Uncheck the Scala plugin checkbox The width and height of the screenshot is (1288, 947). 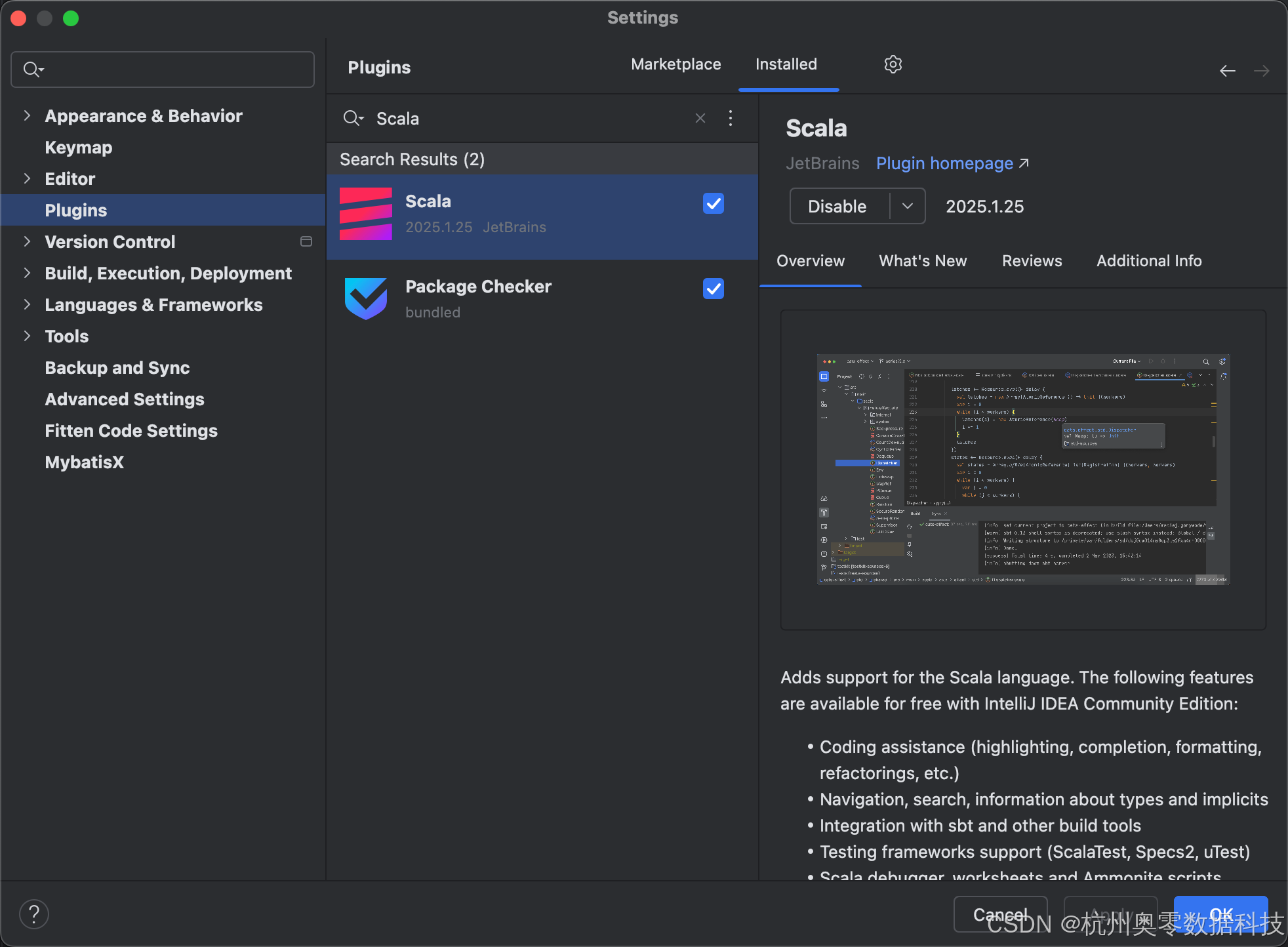(713, 203)
